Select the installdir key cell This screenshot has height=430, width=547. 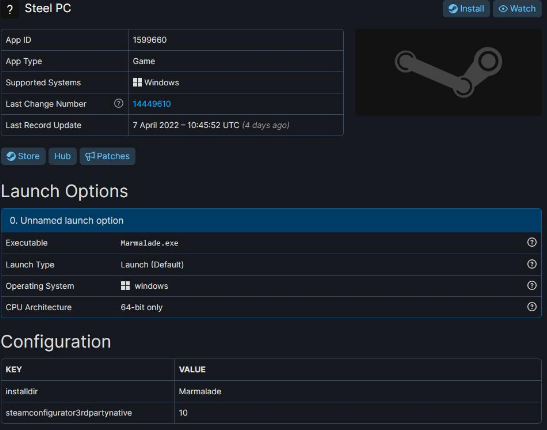[88, 391]
